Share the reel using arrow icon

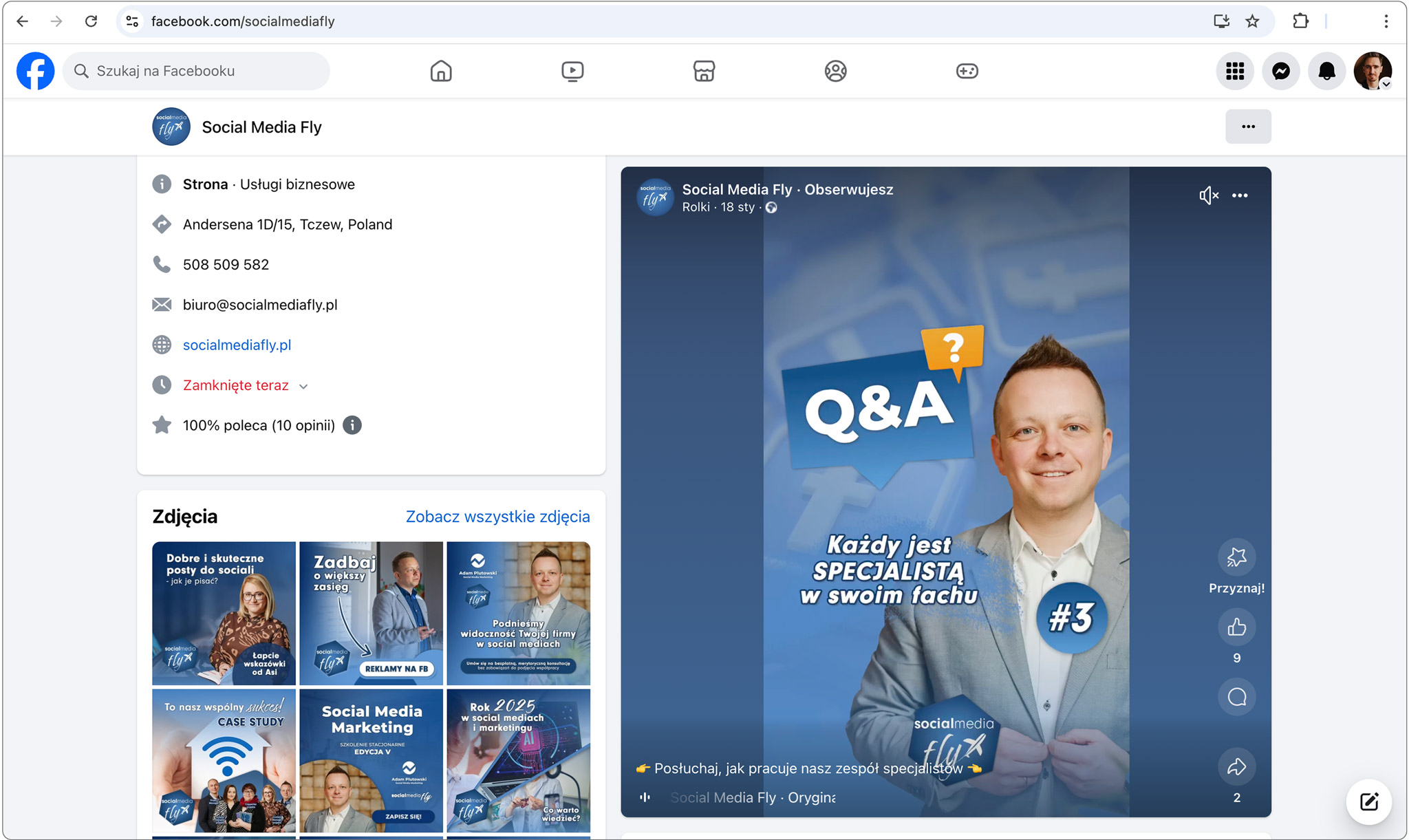tap(1236, 766)
